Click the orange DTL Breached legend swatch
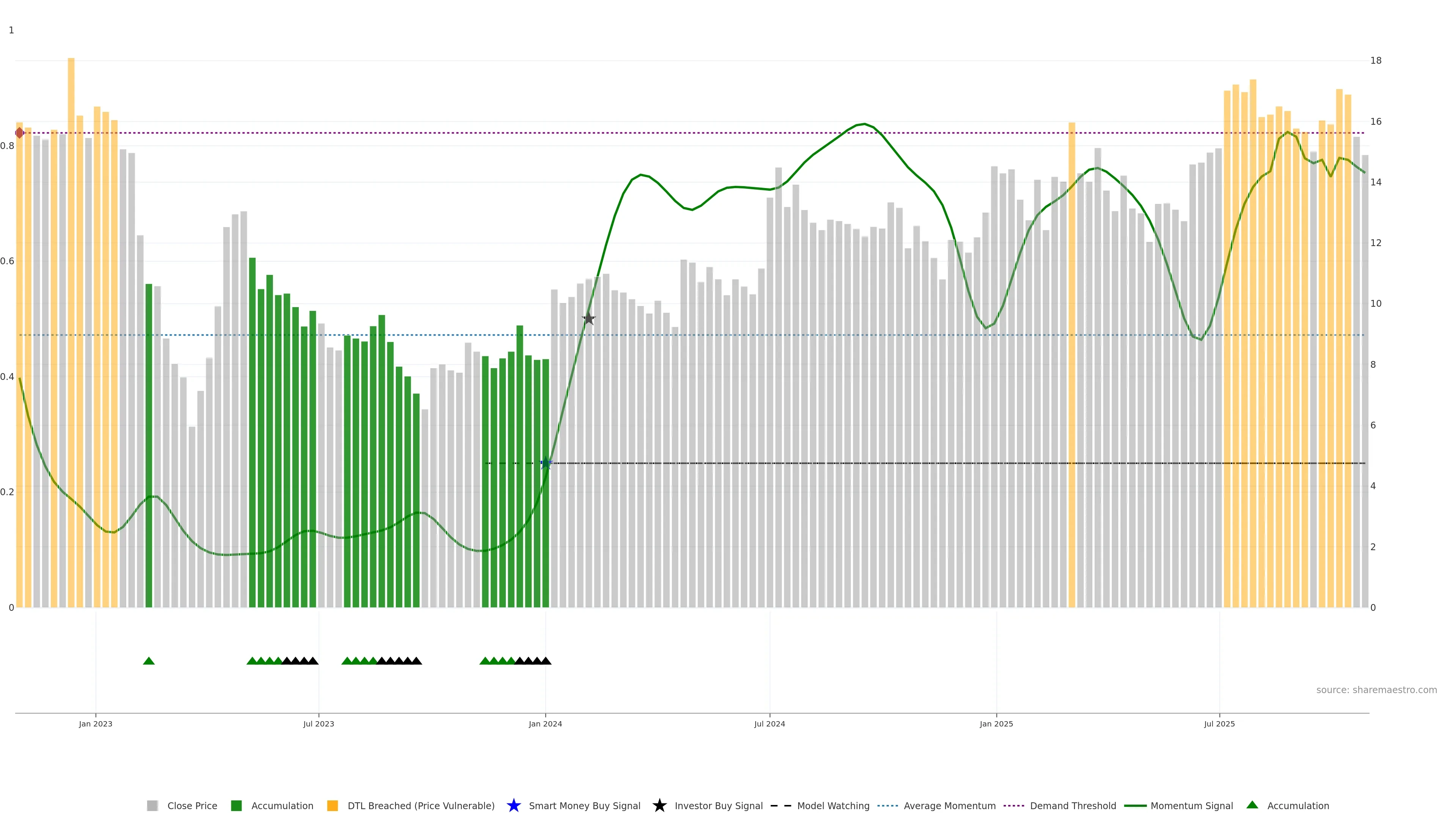 [x=333, y=805]
